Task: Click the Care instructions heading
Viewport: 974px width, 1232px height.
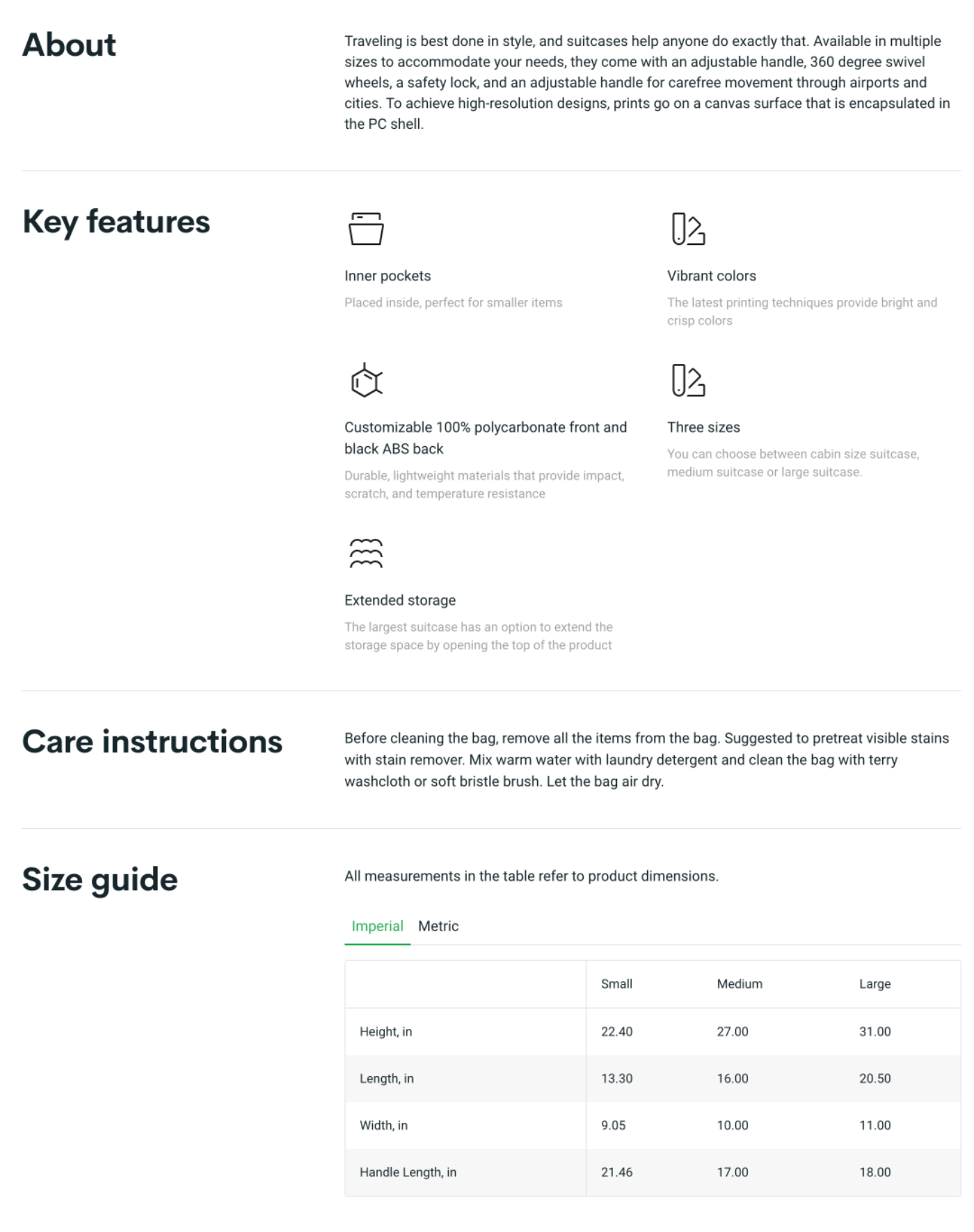Action: [152, 741]
